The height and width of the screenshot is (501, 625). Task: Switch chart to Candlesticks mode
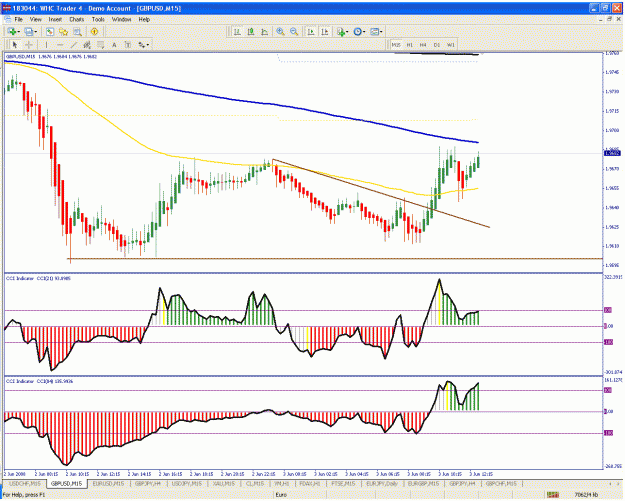pyautogui.click(x=251, y=31)
